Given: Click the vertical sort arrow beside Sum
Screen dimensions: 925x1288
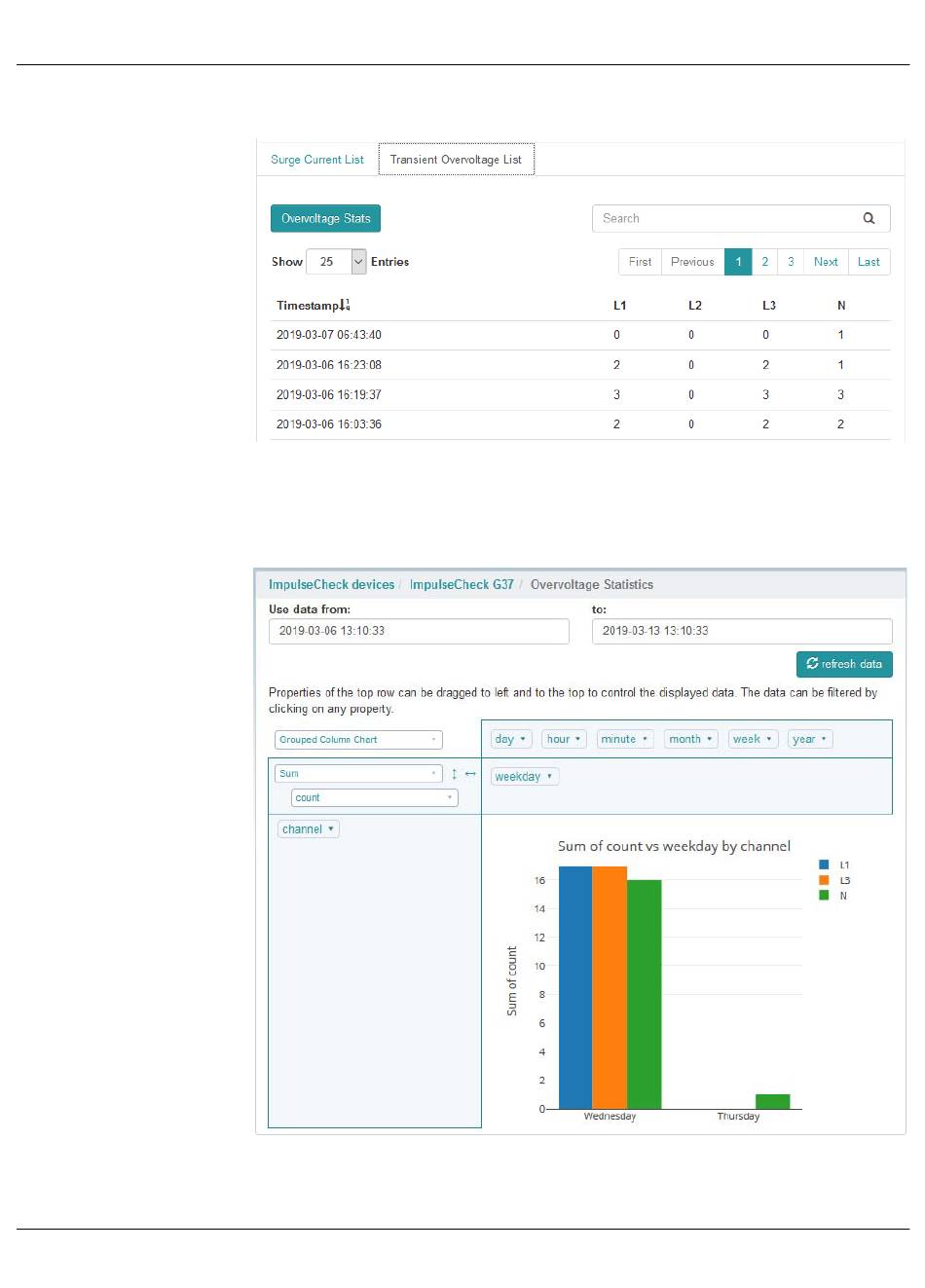Looking at the screenshot, I should tap(454, 774).
